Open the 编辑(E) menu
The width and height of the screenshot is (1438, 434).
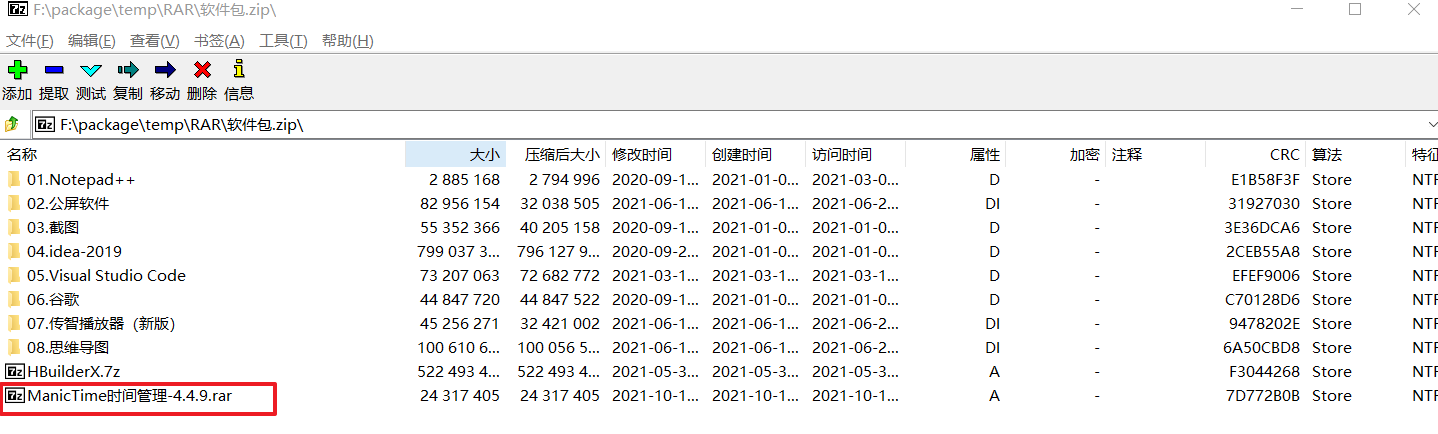pos(92,41)
